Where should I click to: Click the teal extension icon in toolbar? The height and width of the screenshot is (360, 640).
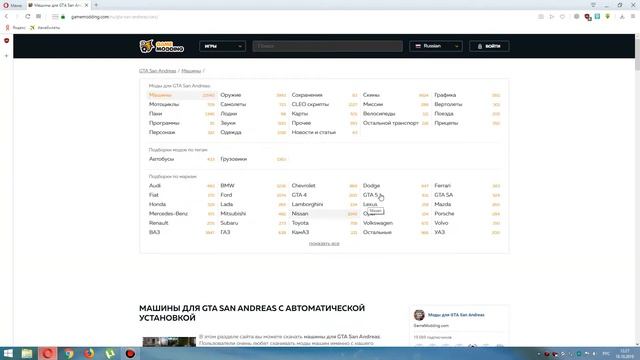pyautogui.click(x=597, y=16)
